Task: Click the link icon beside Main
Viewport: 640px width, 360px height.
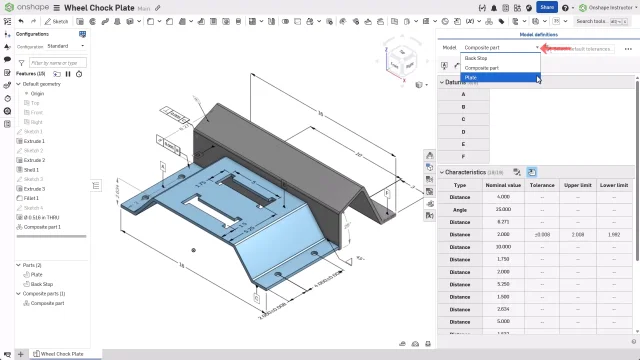Action: point(158,8)
